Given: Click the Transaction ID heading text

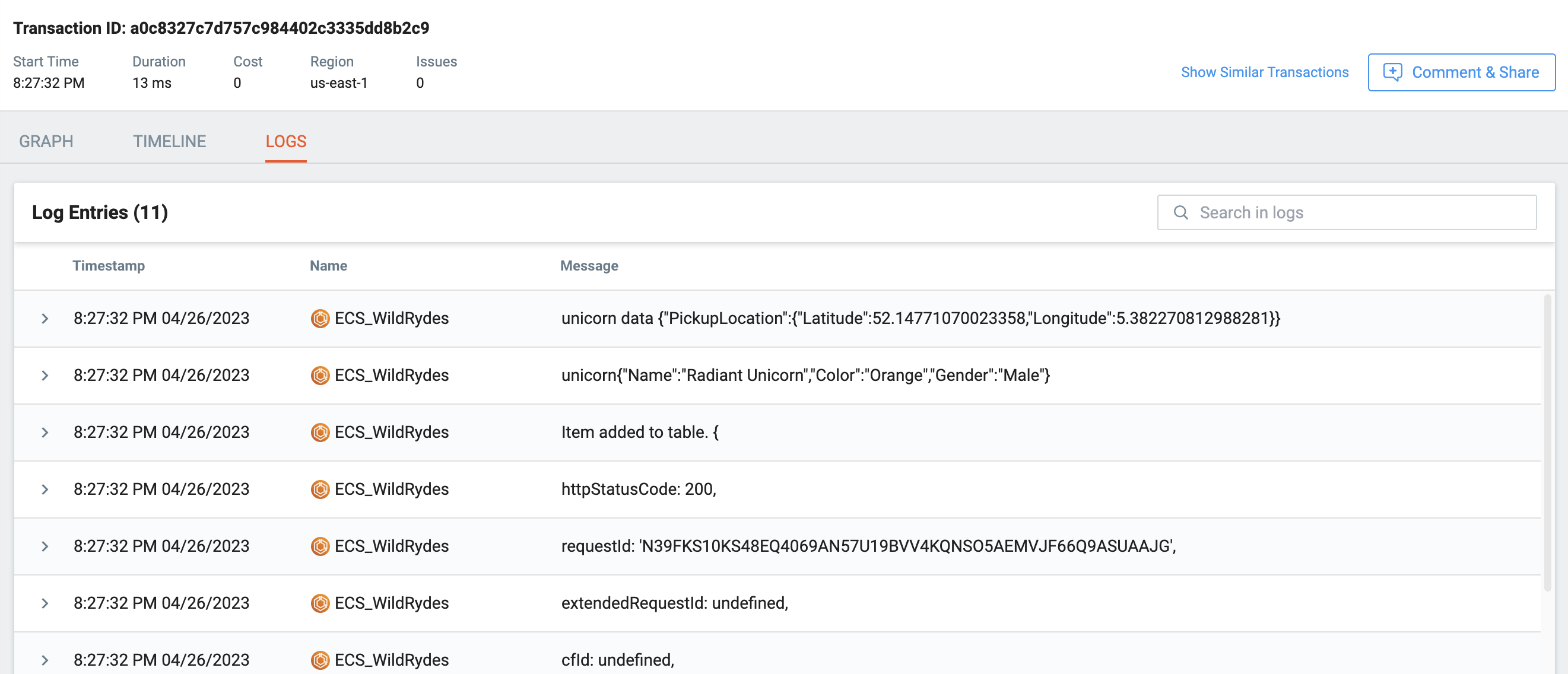Looking at the screenshot, I should point(221,28).
